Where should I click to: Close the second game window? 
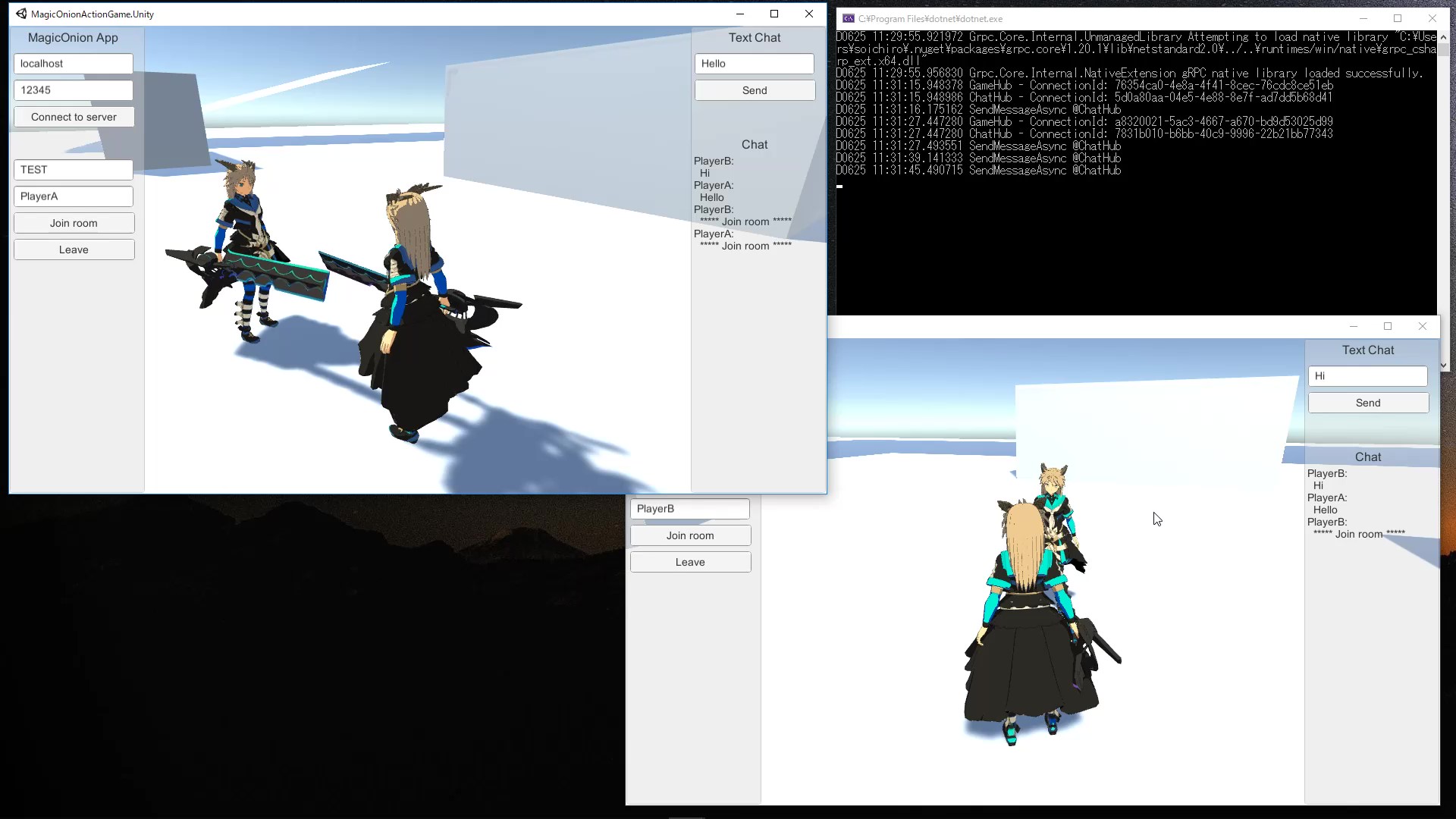(x=1423, y=326)
